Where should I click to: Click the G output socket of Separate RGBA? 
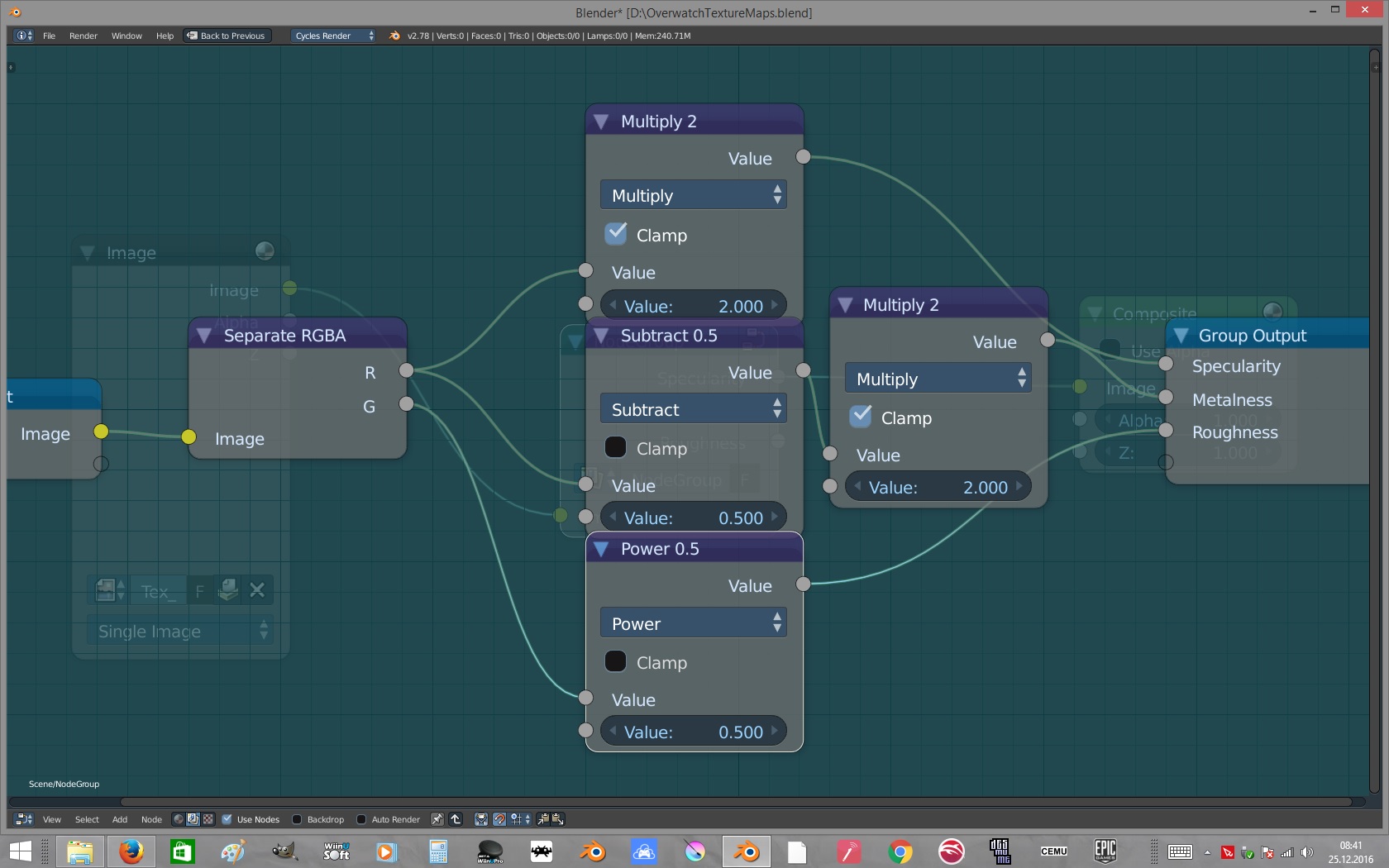coord(406,403)
